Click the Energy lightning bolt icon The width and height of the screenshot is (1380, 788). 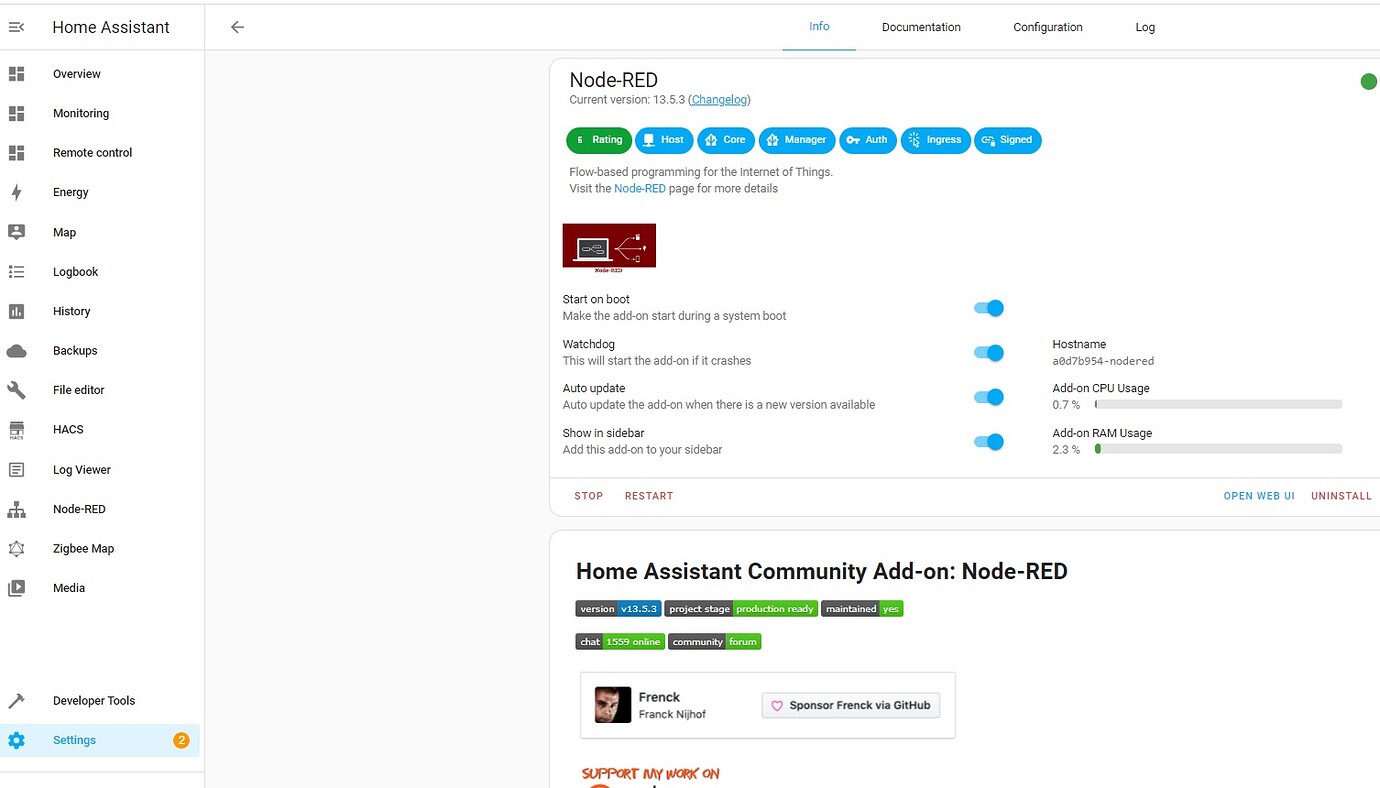point(16,192)
